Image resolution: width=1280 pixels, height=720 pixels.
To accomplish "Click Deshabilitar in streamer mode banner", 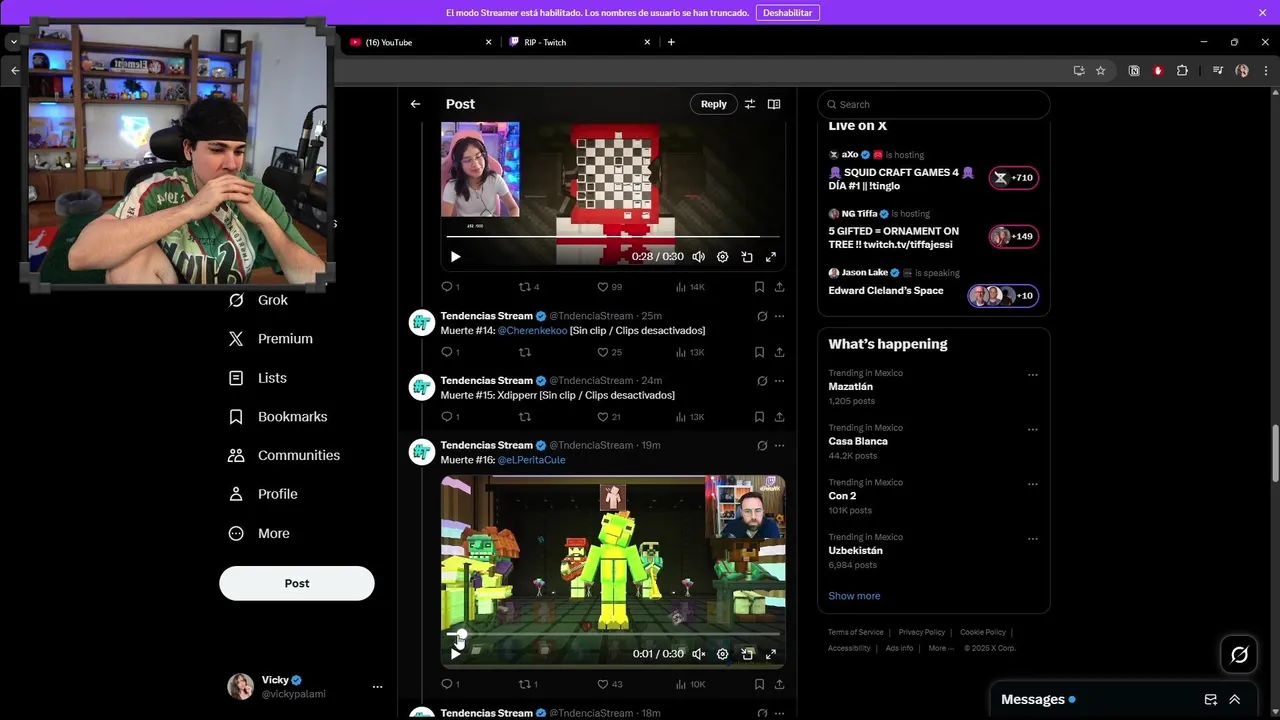I will click(x=788, y=13).
